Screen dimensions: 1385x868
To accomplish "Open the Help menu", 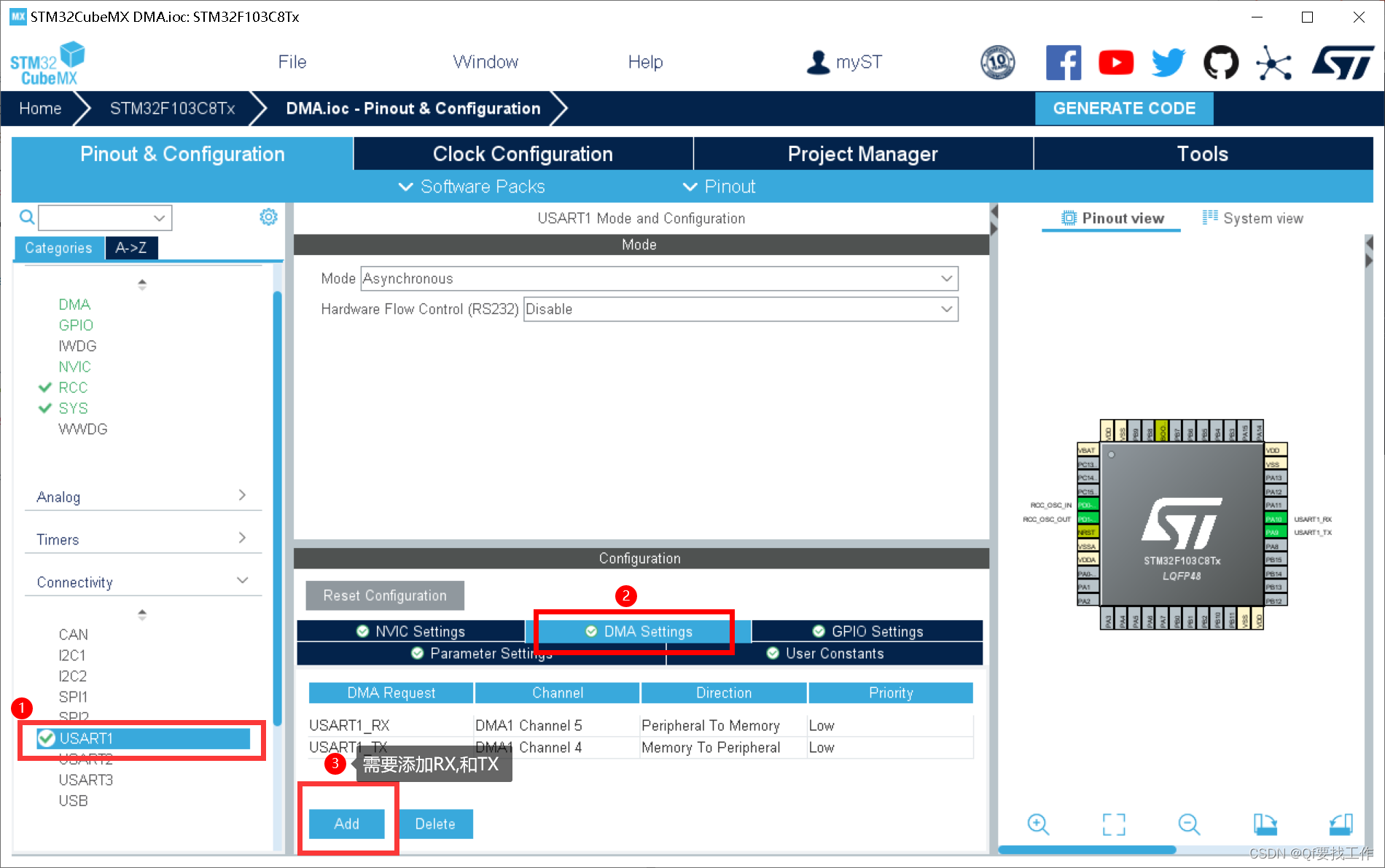I will (x=646, y=62).
